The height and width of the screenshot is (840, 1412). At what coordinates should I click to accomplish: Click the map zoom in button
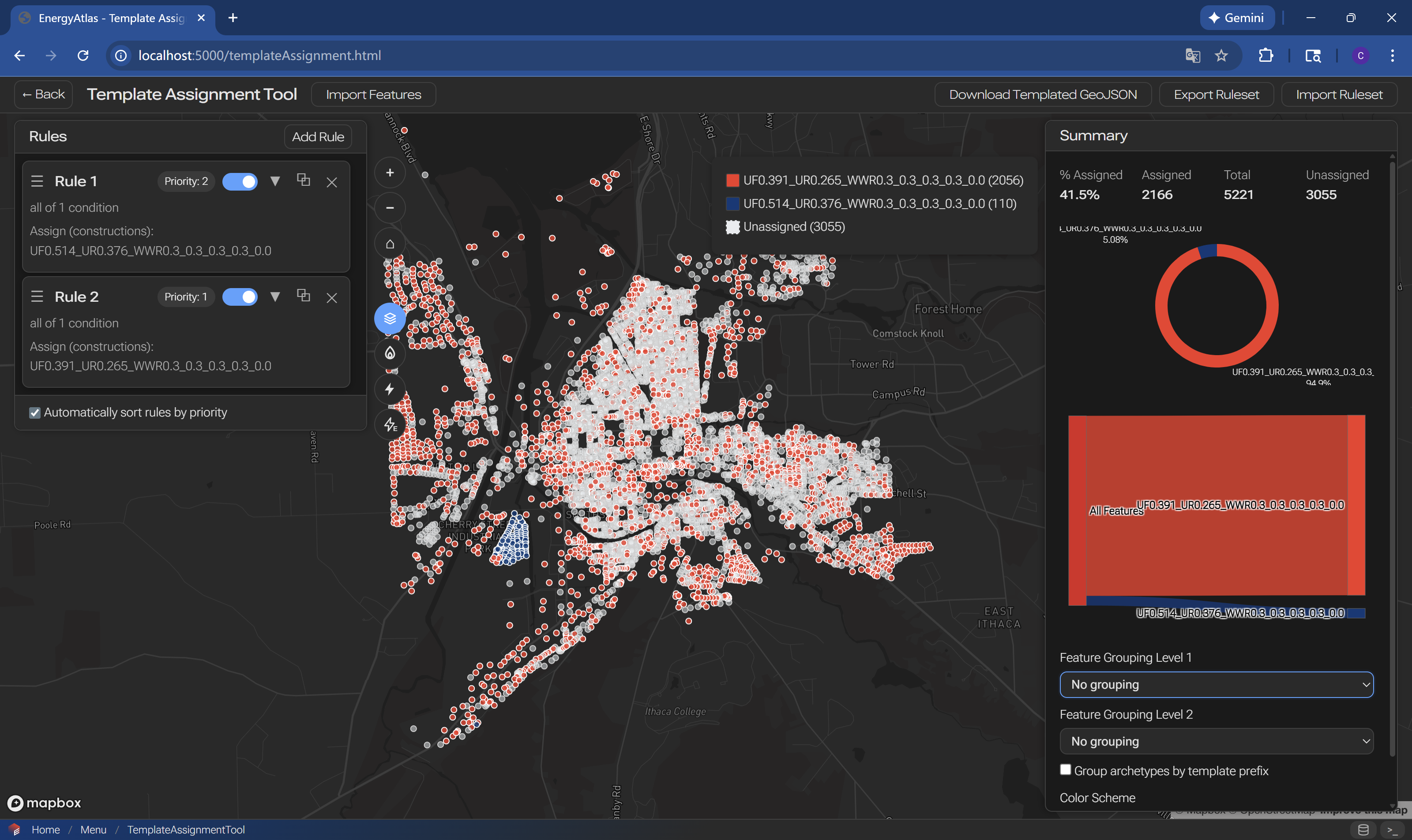pos(390,172)
